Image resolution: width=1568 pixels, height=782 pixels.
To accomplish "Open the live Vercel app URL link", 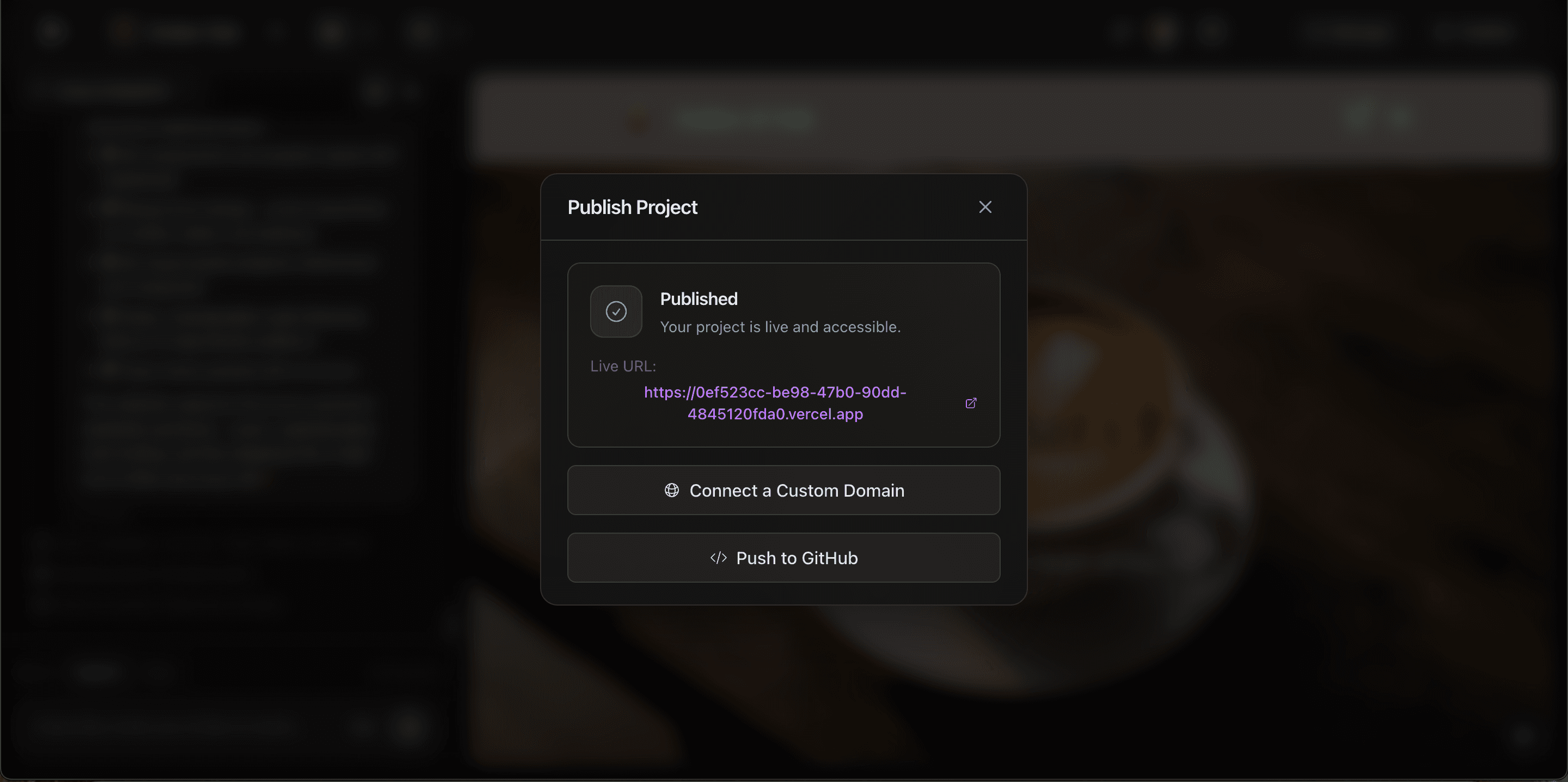I will coord(774,403).
